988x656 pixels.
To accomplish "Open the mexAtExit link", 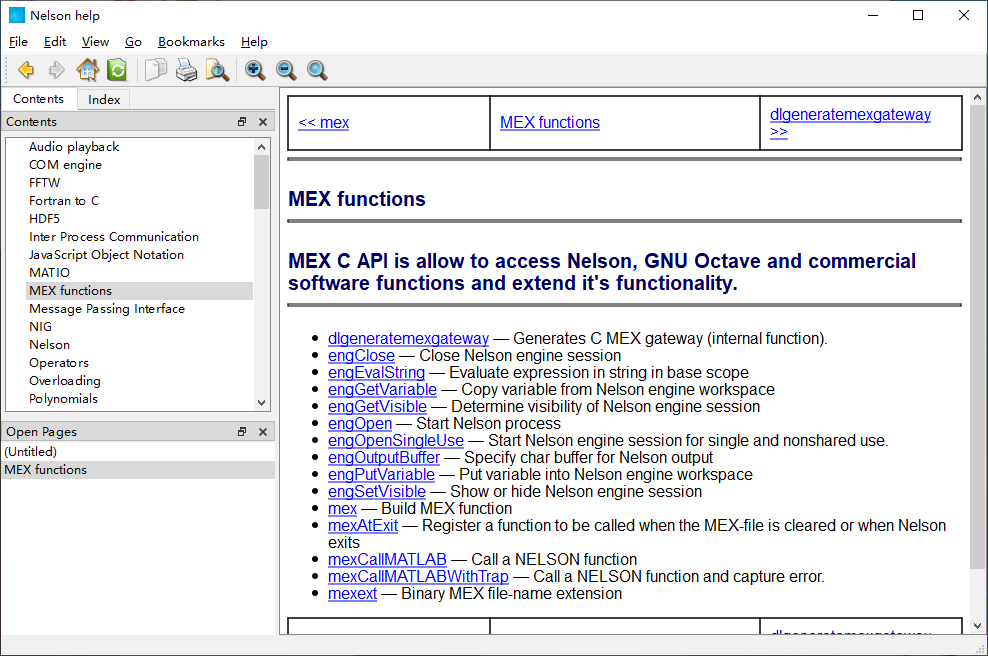I will pos(363,526).
